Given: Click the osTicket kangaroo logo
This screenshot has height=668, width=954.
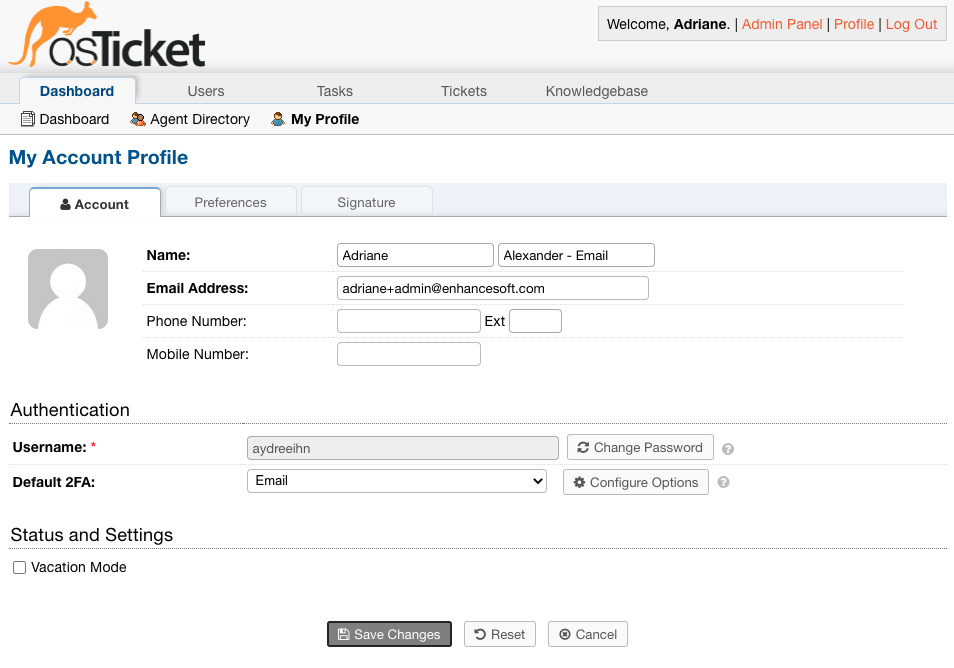Looking at the screenshot, I should point(55,30).
